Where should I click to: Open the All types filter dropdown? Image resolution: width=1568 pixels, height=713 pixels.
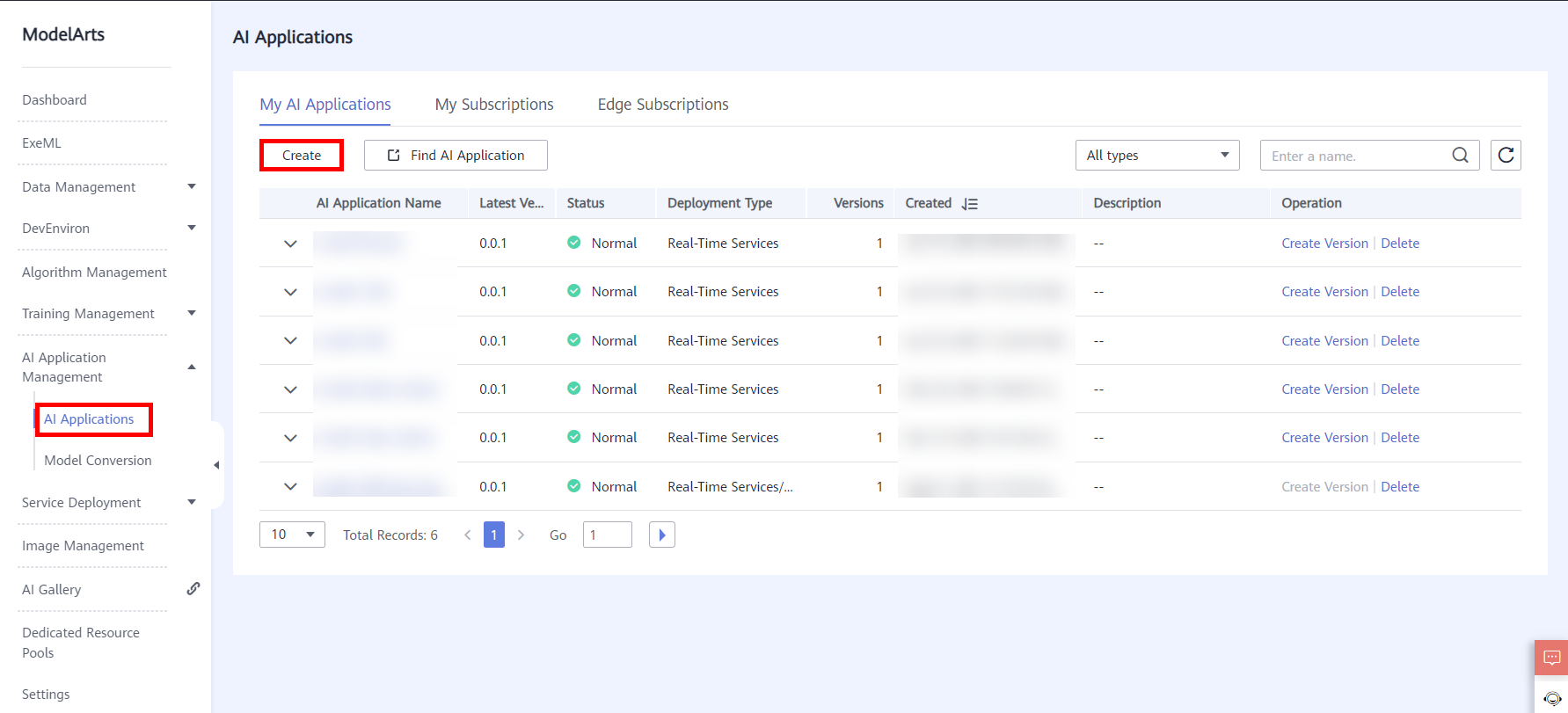click(x=1156, y=156)
